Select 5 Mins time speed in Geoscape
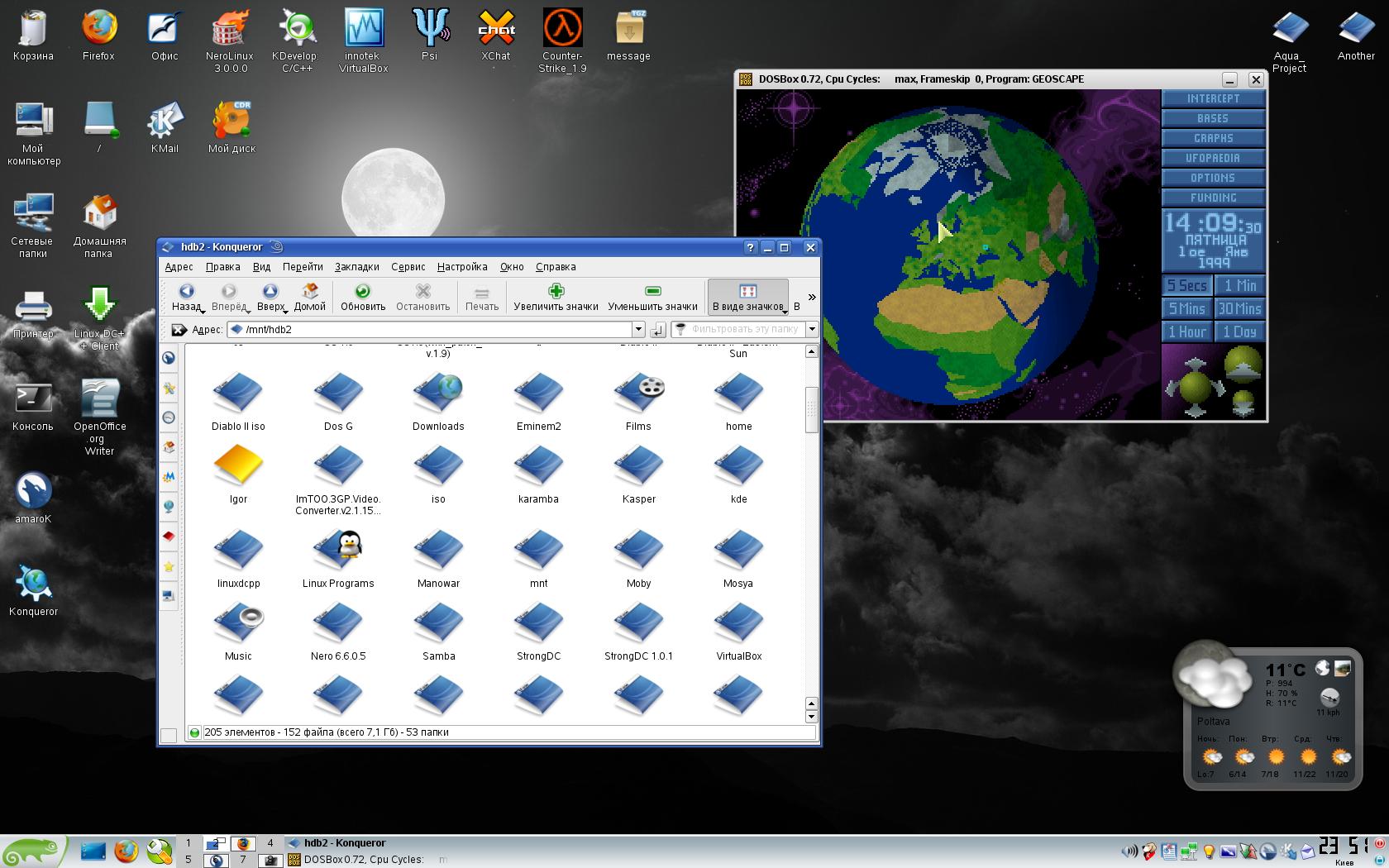This screenshot has height=868, width=1389. 1187,308
